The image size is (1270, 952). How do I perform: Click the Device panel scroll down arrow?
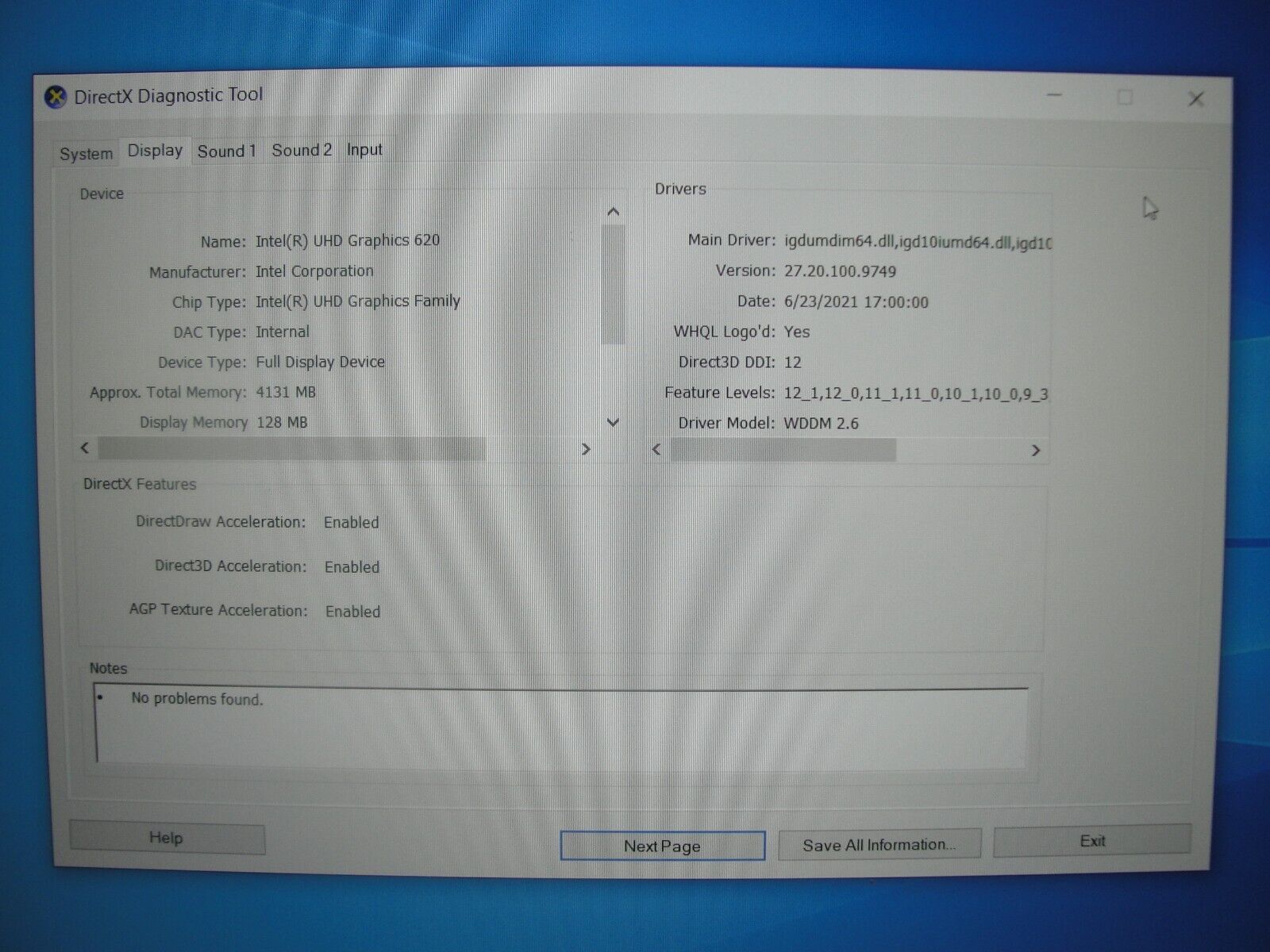613,423
